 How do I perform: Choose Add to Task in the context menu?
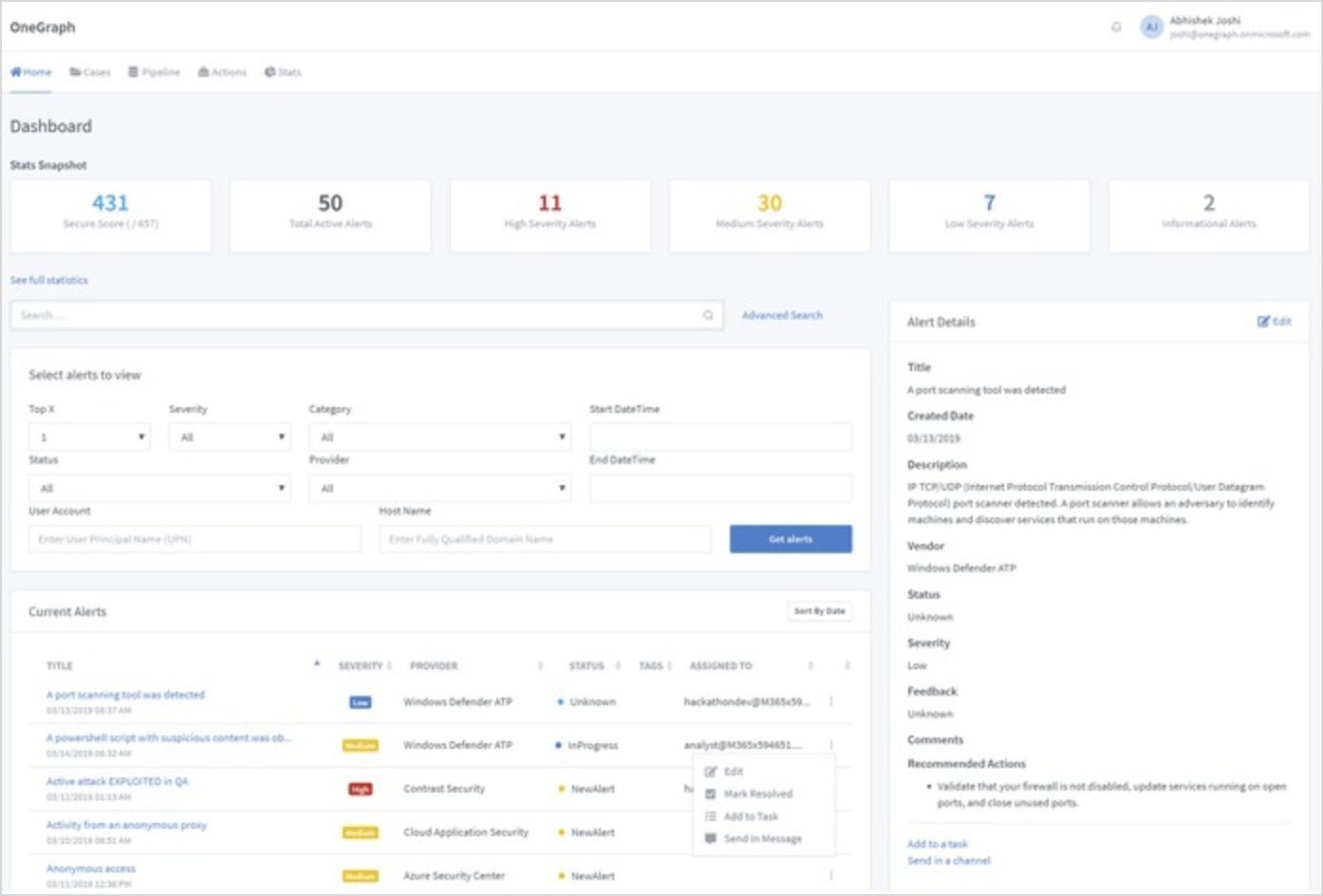point(750,816)
